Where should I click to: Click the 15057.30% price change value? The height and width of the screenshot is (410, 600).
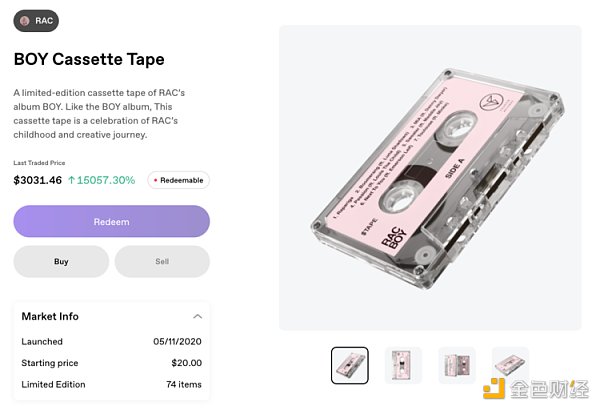tap(106, 181)
